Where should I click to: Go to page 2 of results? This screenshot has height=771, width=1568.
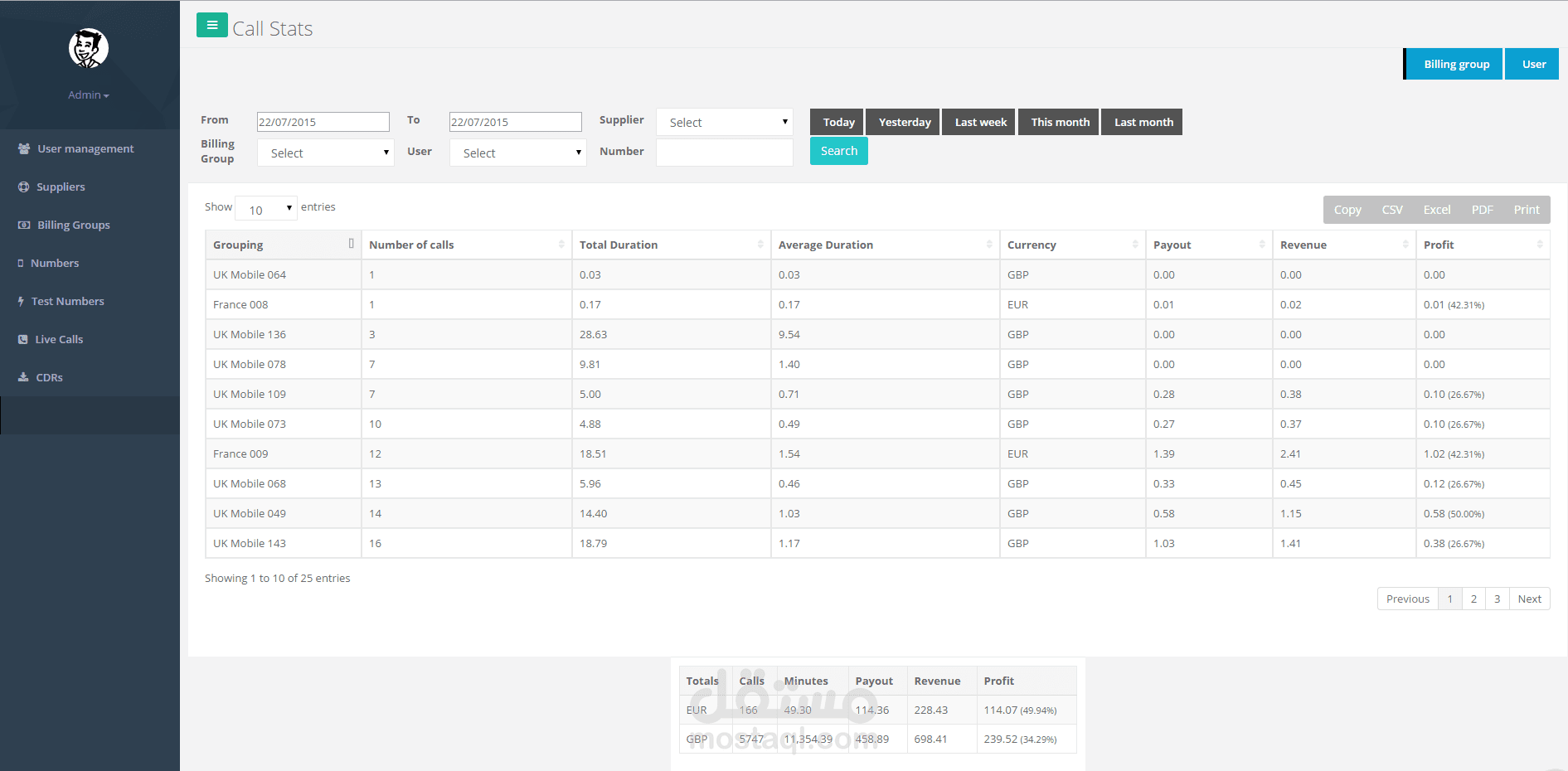(x=1473, y=599)
